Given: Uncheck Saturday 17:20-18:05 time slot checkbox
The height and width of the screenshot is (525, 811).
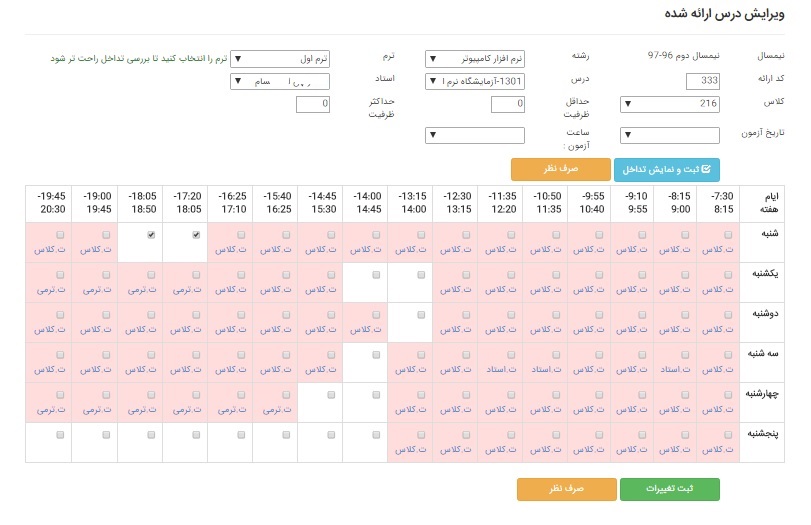Looking at the screenshot, I should [196, 235].
